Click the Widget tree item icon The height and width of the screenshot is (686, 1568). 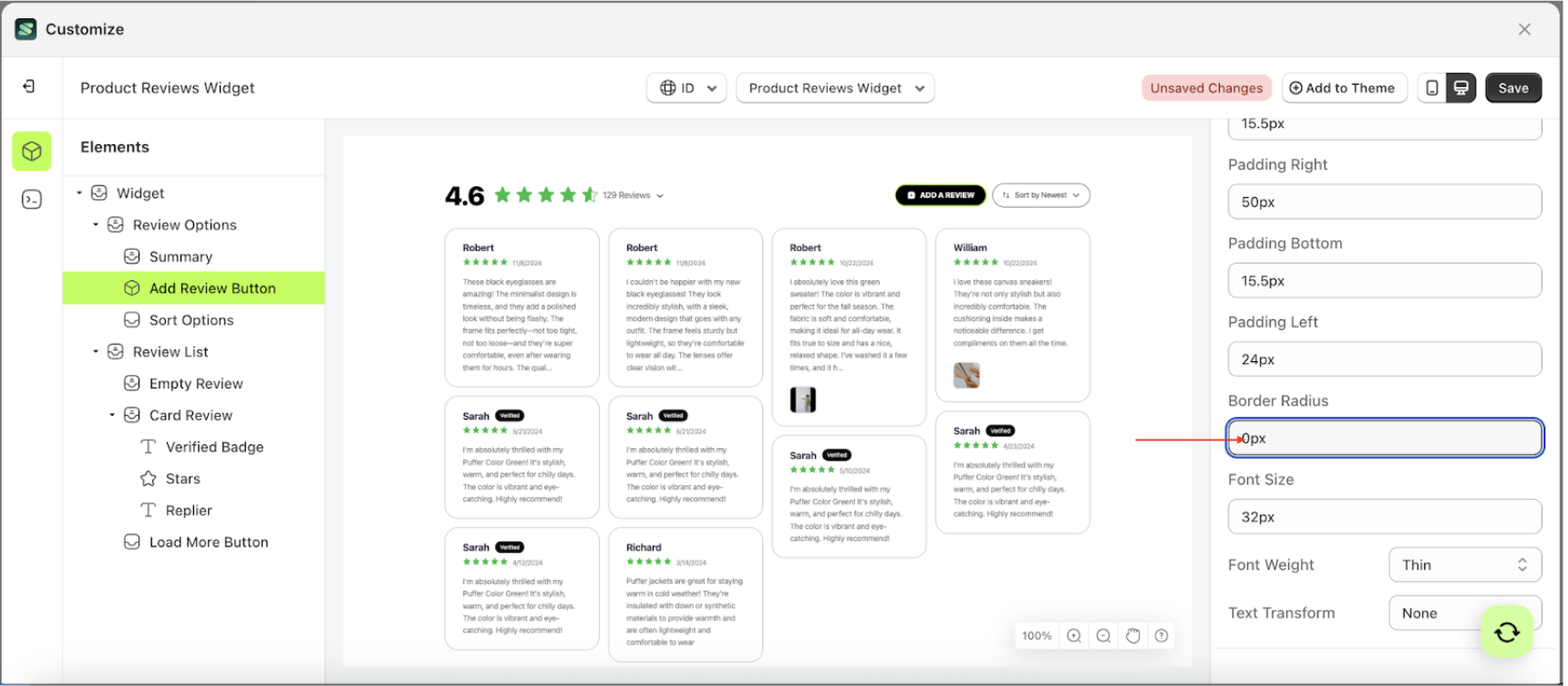[99, 192]
